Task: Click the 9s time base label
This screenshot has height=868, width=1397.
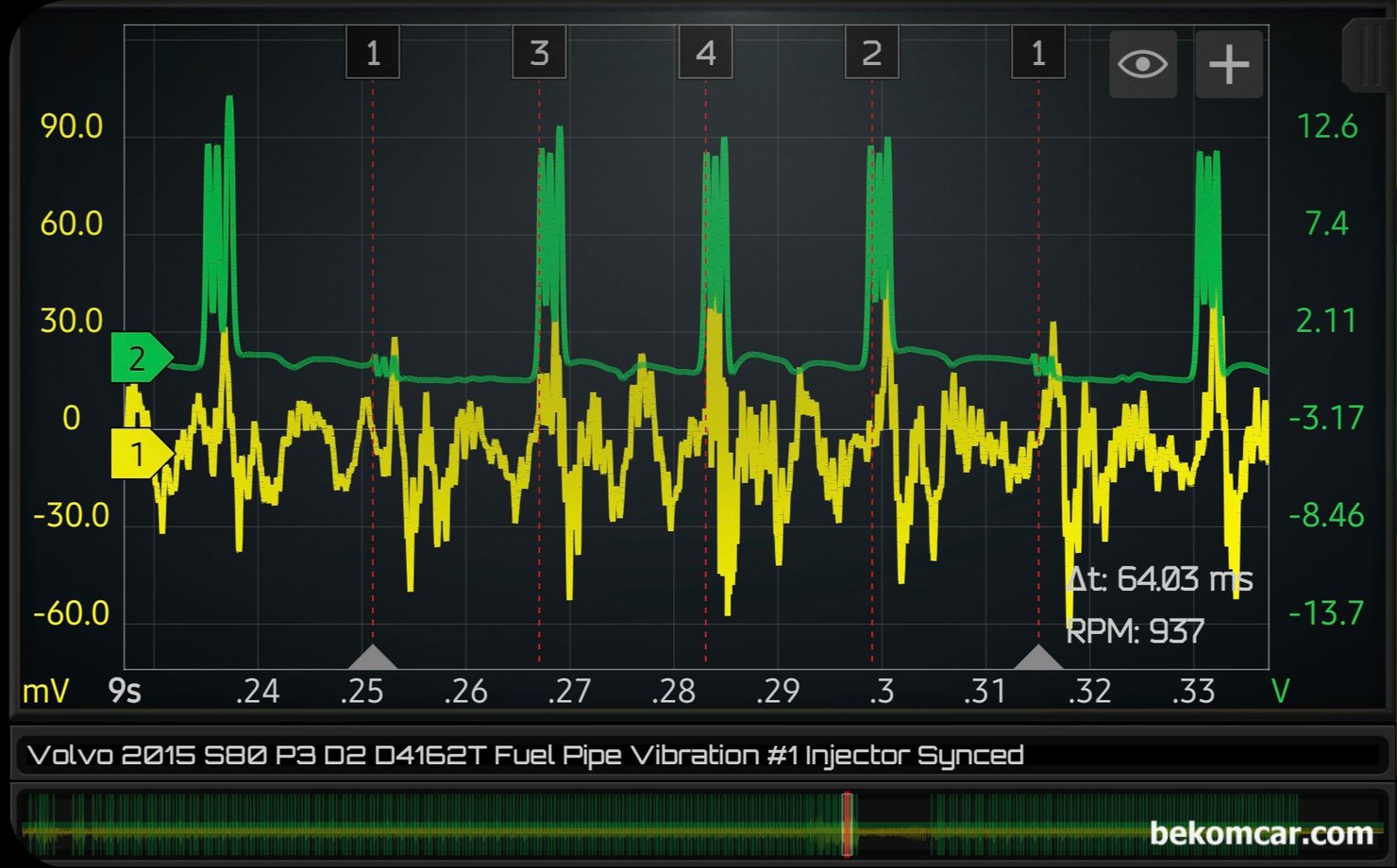Action: pos(125,692)
